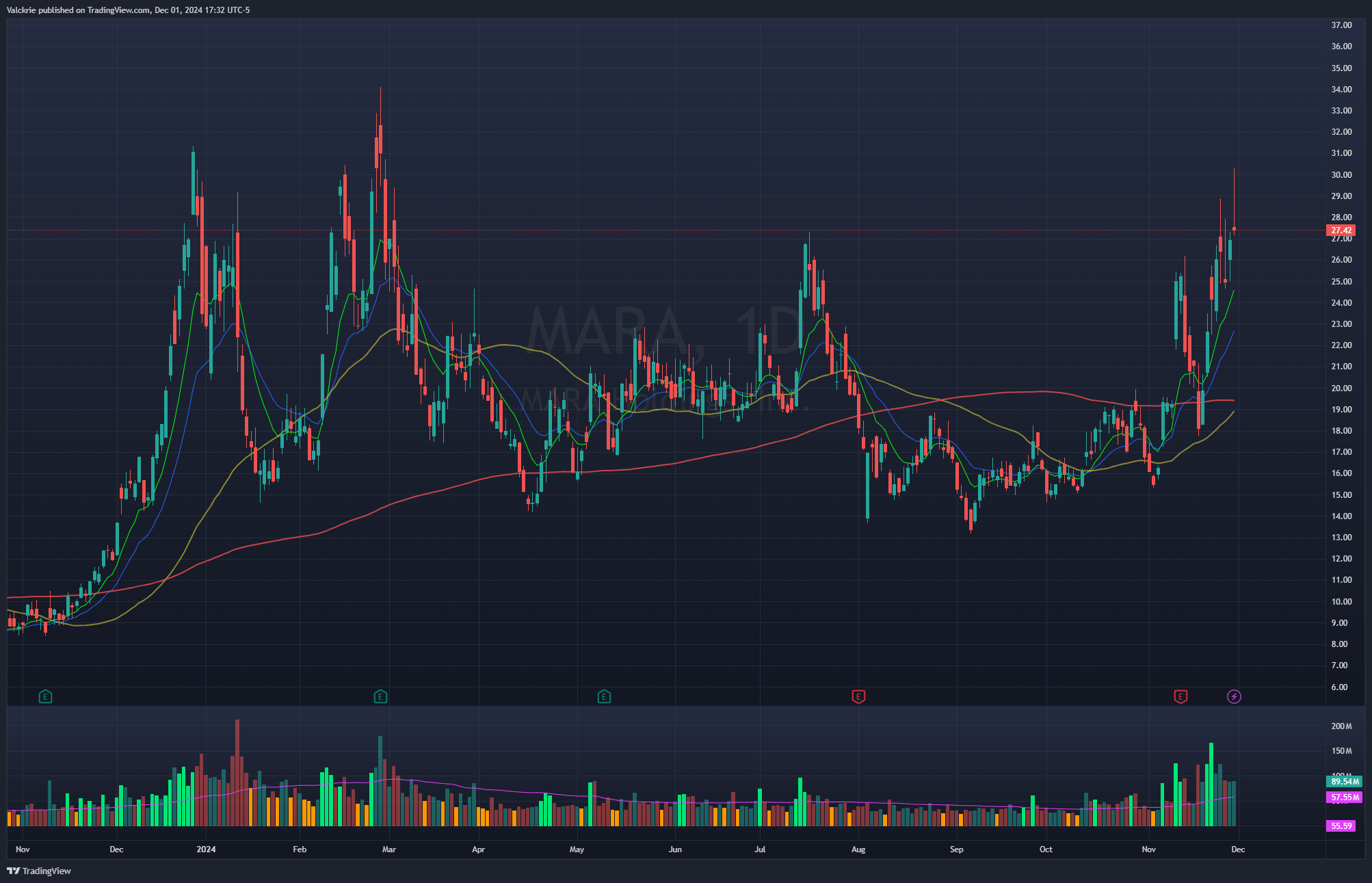Click the magenta 55.59 indicator label
Screen dimensions: 1372x883
coord(1341,826)
